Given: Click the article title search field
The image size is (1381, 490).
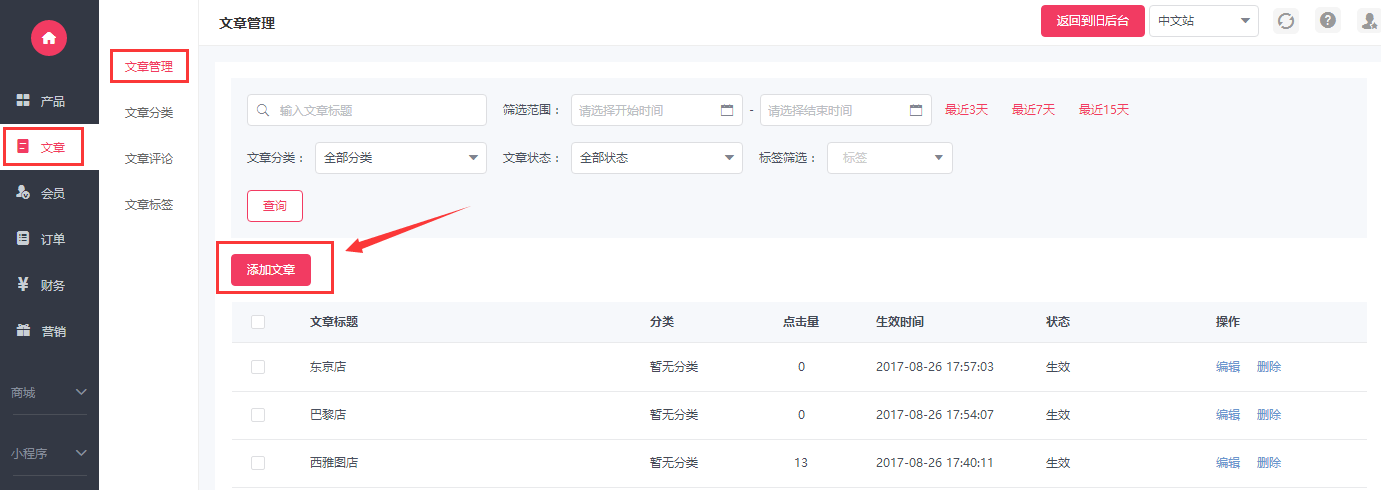Looking at the screenshot, I should (x=346, y=111).
